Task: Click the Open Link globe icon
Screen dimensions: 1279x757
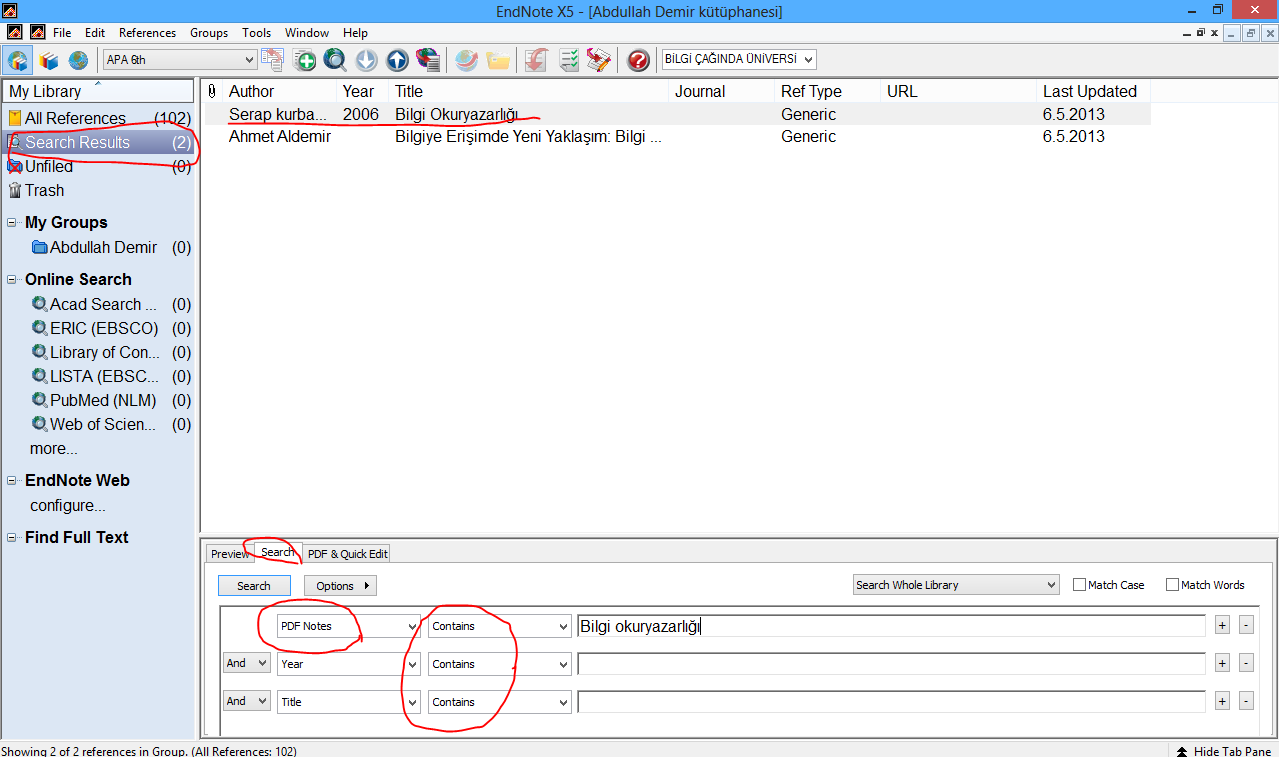Action: coord(466,60)
